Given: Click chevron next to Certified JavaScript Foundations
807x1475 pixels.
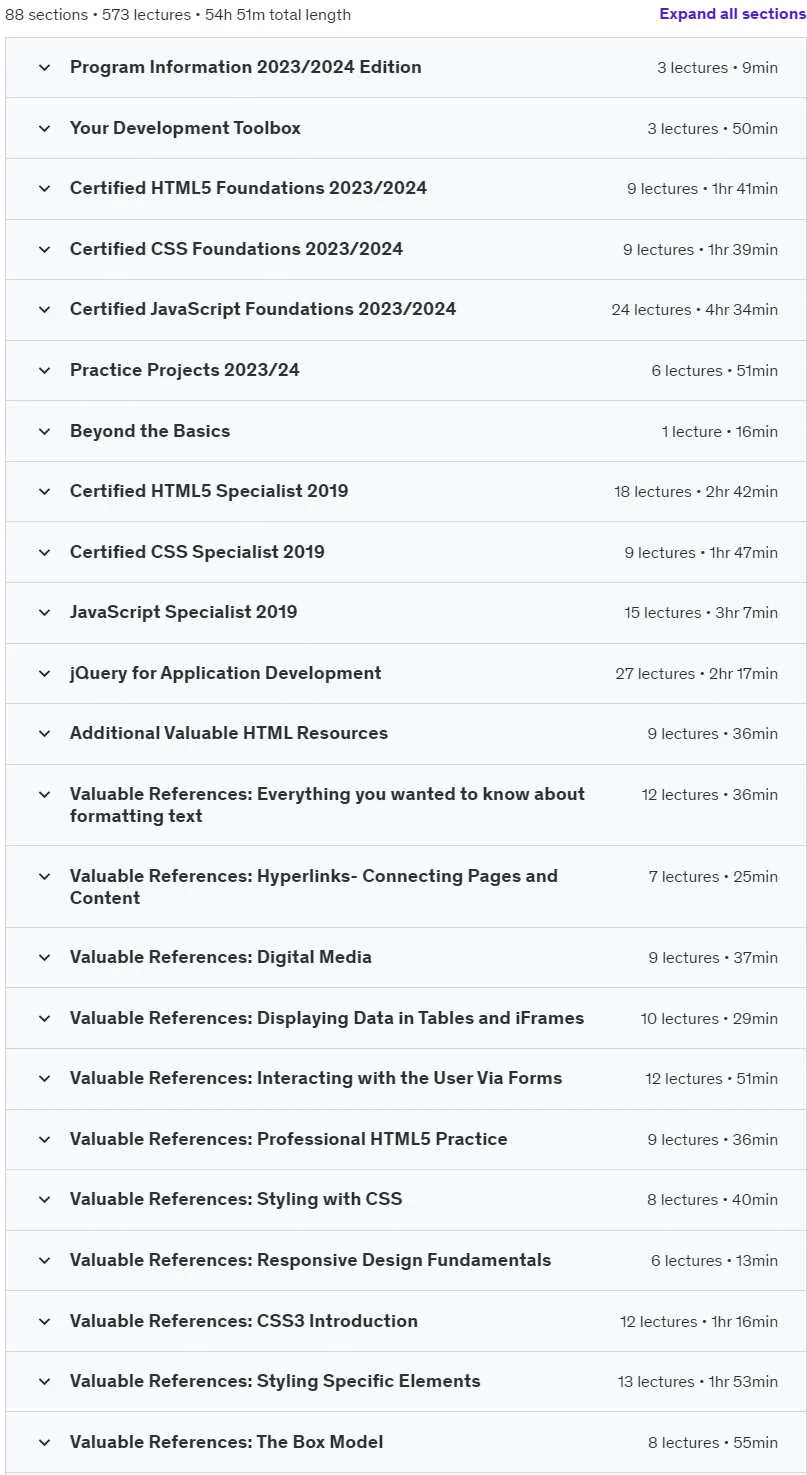Looking at the screenshot, I should pyautogui.click(x=44, y=310).
